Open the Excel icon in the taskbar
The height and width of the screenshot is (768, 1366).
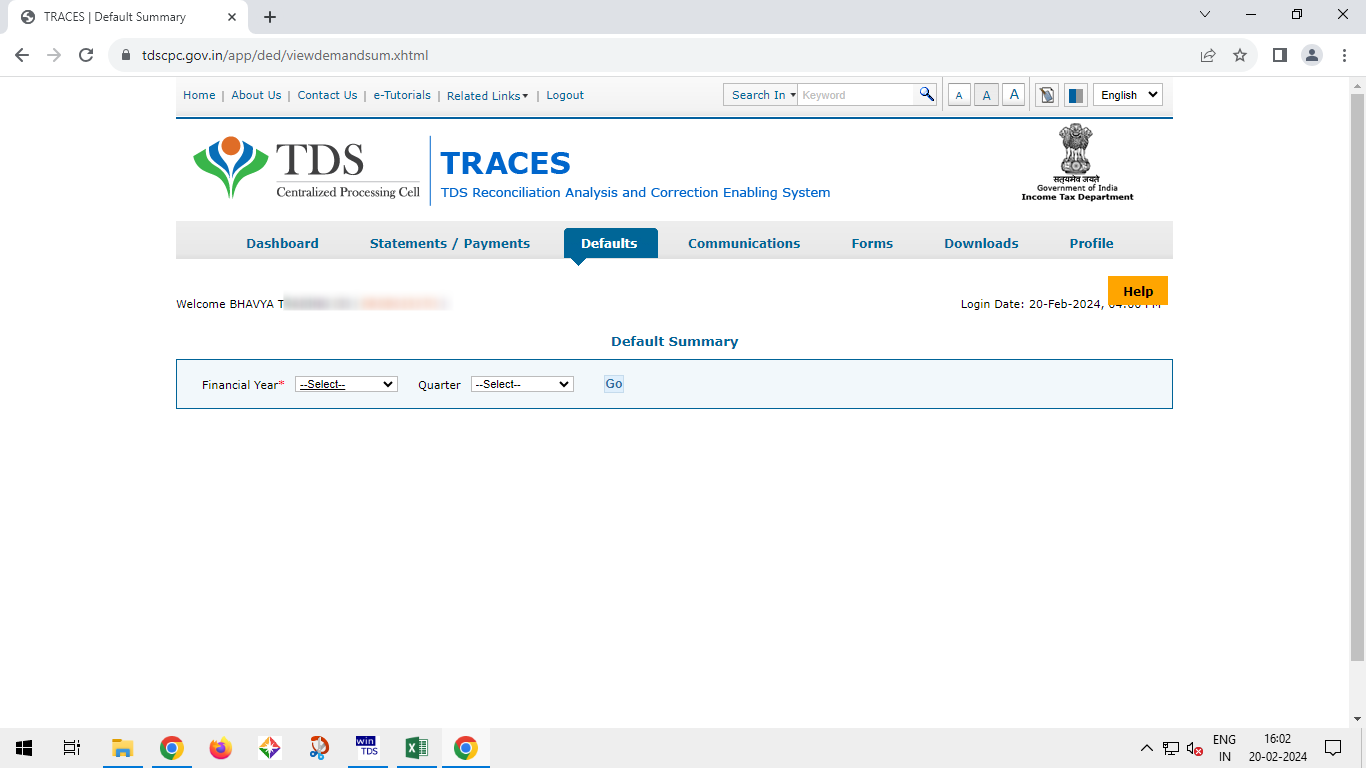pos(416,747)
